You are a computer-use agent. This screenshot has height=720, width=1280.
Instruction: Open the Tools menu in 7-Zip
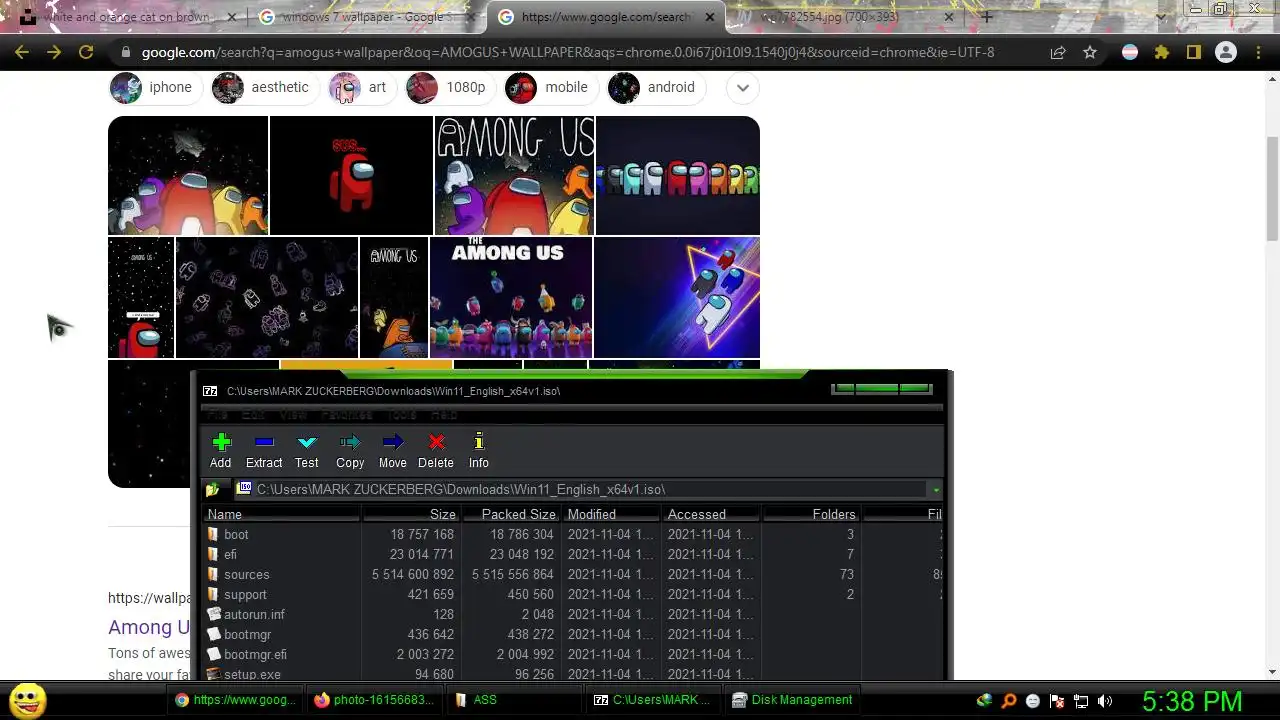pos(401,414)
